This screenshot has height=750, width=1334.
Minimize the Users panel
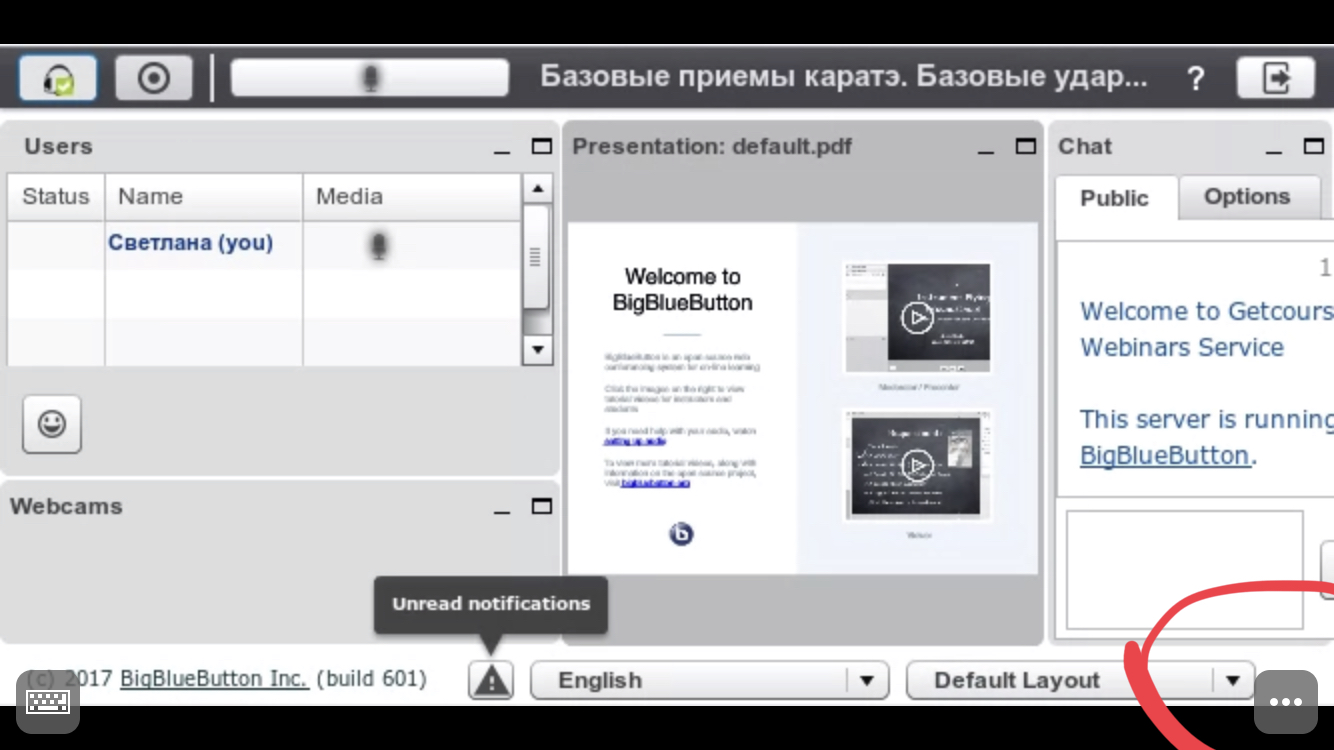coord(502,151)
